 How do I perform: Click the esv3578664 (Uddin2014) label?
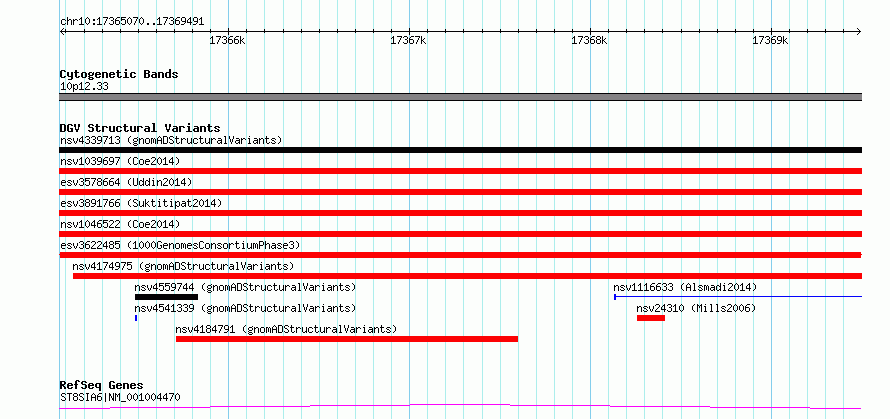pyautogui.click(x=126, y=182)
